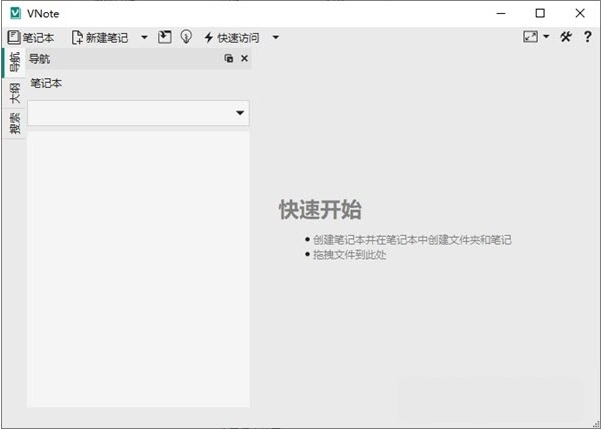Image resolution: width=602 pixels, height=429 pixels.
Task: Switch to the 搜索 search tab
Action: coord(13,123)
